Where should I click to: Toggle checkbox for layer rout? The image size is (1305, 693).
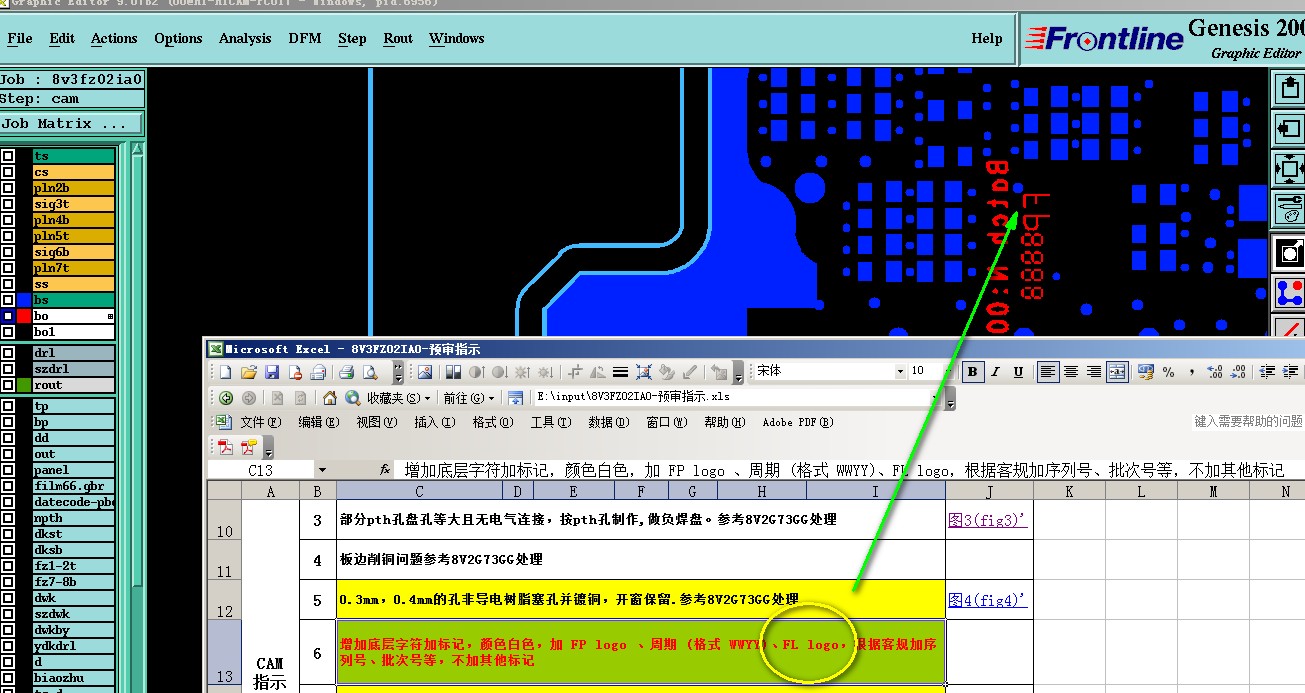pos(8,385)
